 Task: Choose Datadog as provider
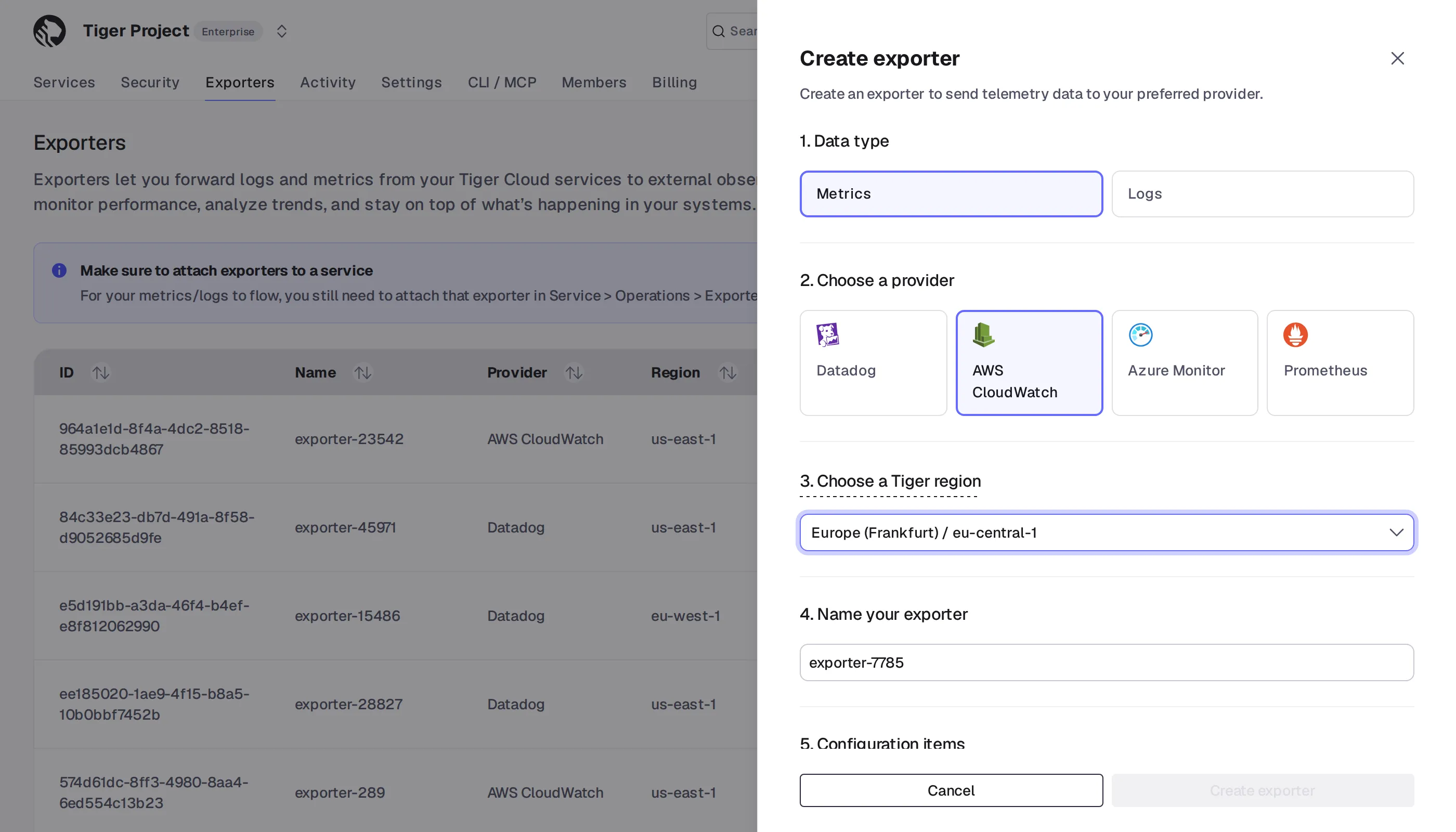click(x=873, y=363)
